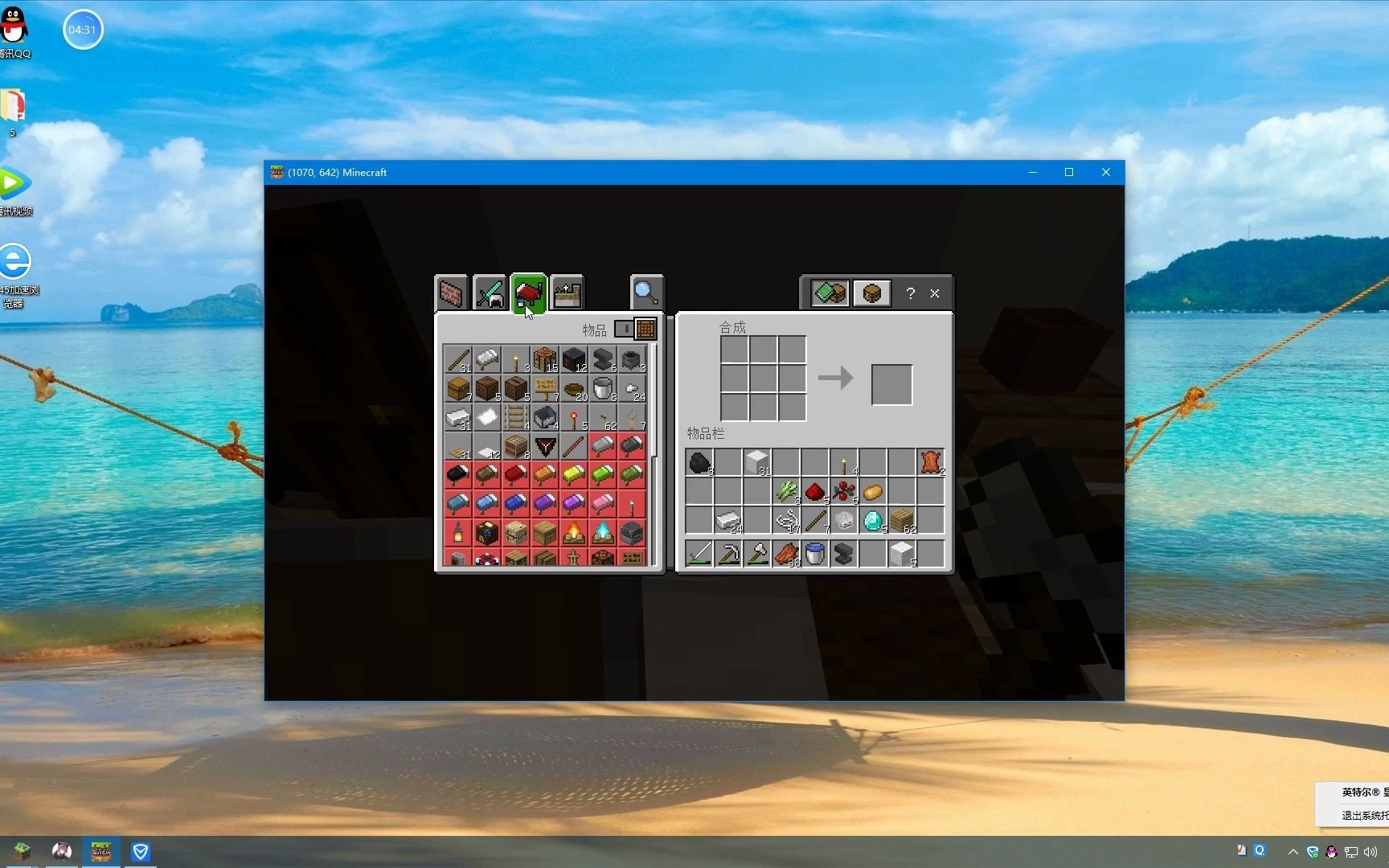Pick the slingshot-shaped Y recipe icon
The height and width of the screenshot is (868, 1389).
pyautogui.click(x=545, y=447)
